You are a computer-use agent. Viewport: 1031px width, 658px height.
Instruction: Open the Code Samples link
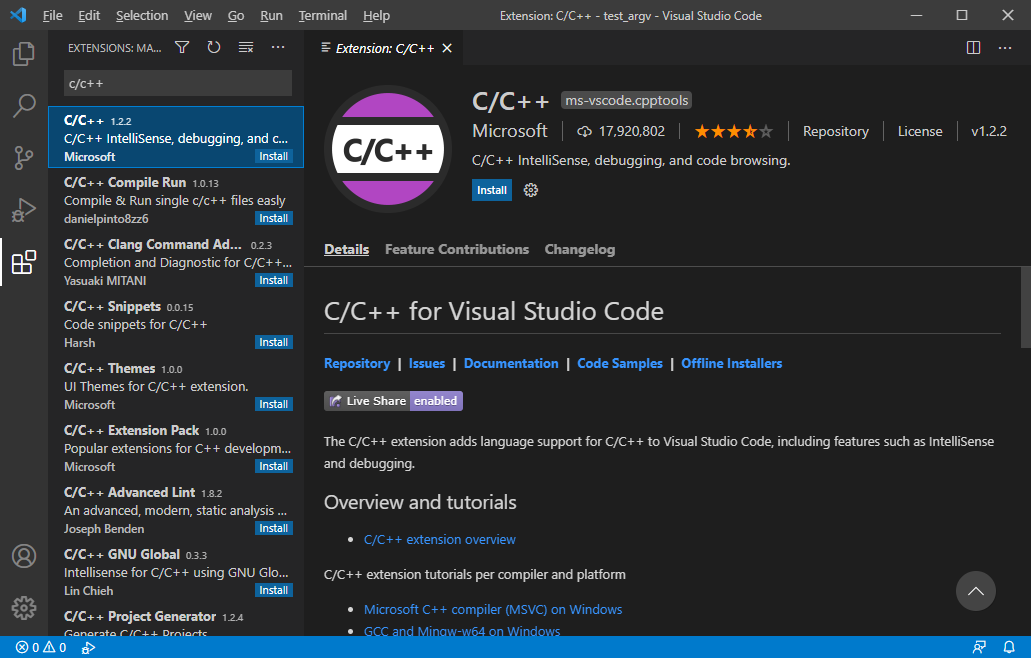click(620, 364)
